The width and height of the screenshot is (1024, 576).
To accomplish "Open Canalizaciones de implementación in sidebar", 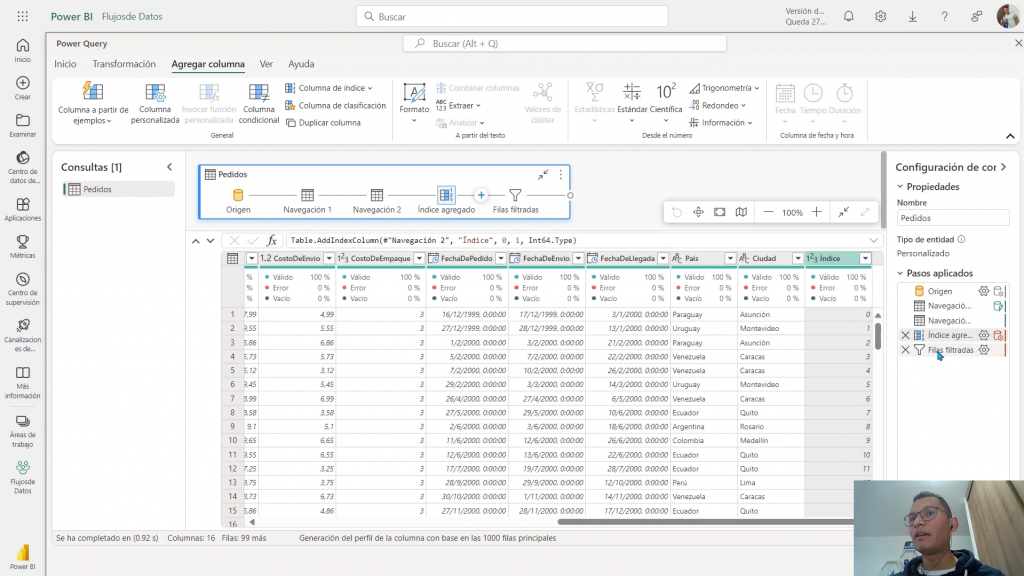I will tap(23, 336).
